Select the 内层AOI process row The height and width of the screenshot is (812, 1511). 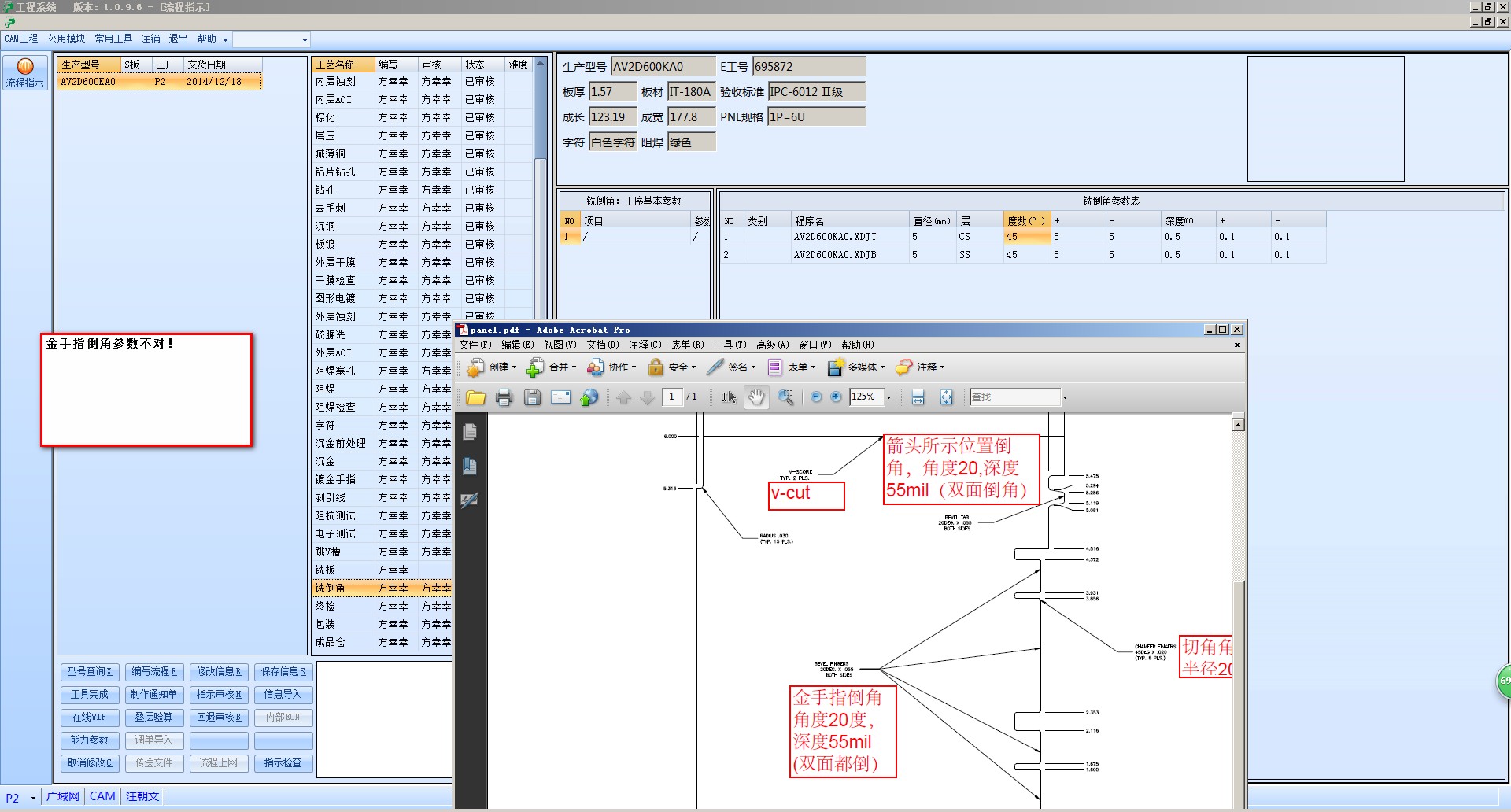pyautogui.click(x=423, y=100)
